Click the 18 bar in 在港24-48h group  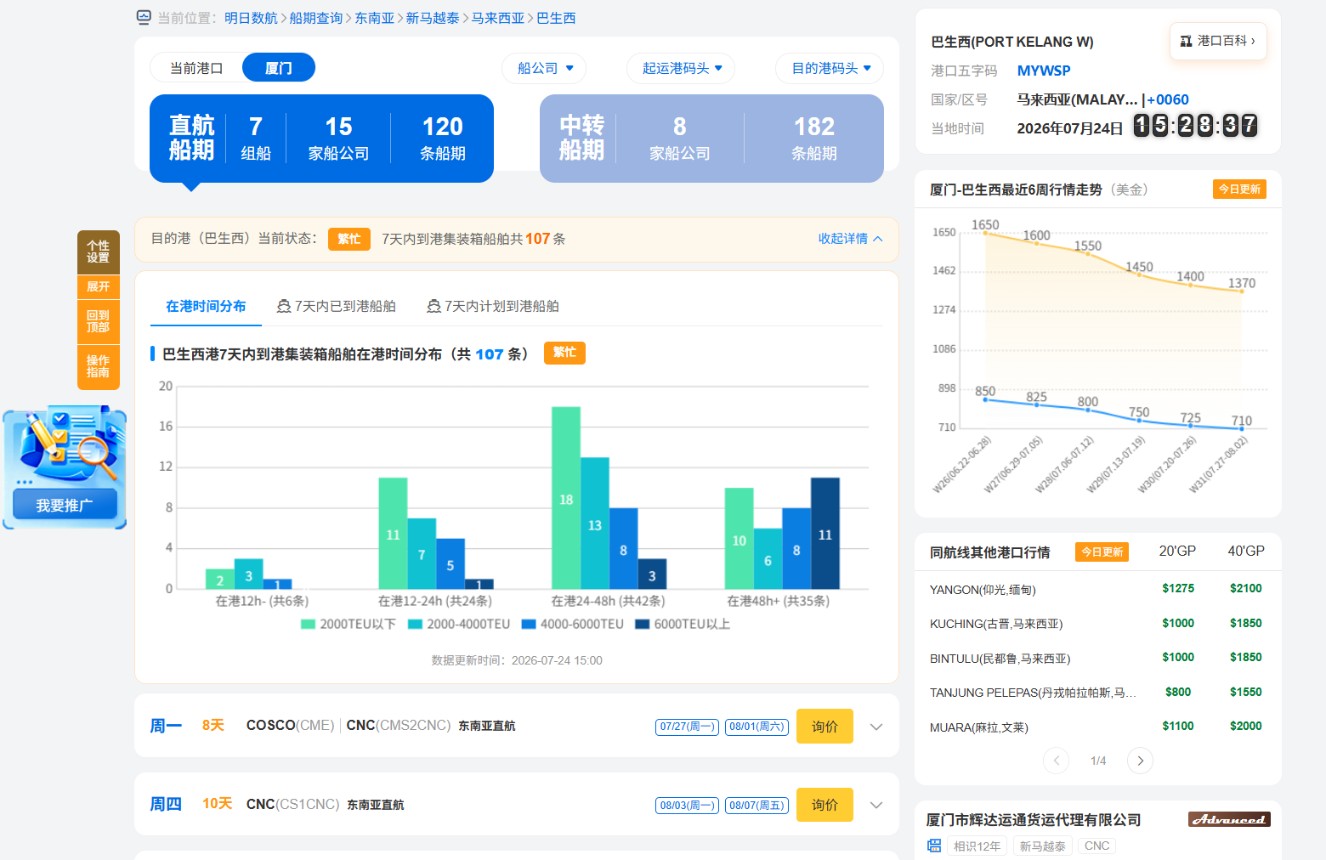566,498
